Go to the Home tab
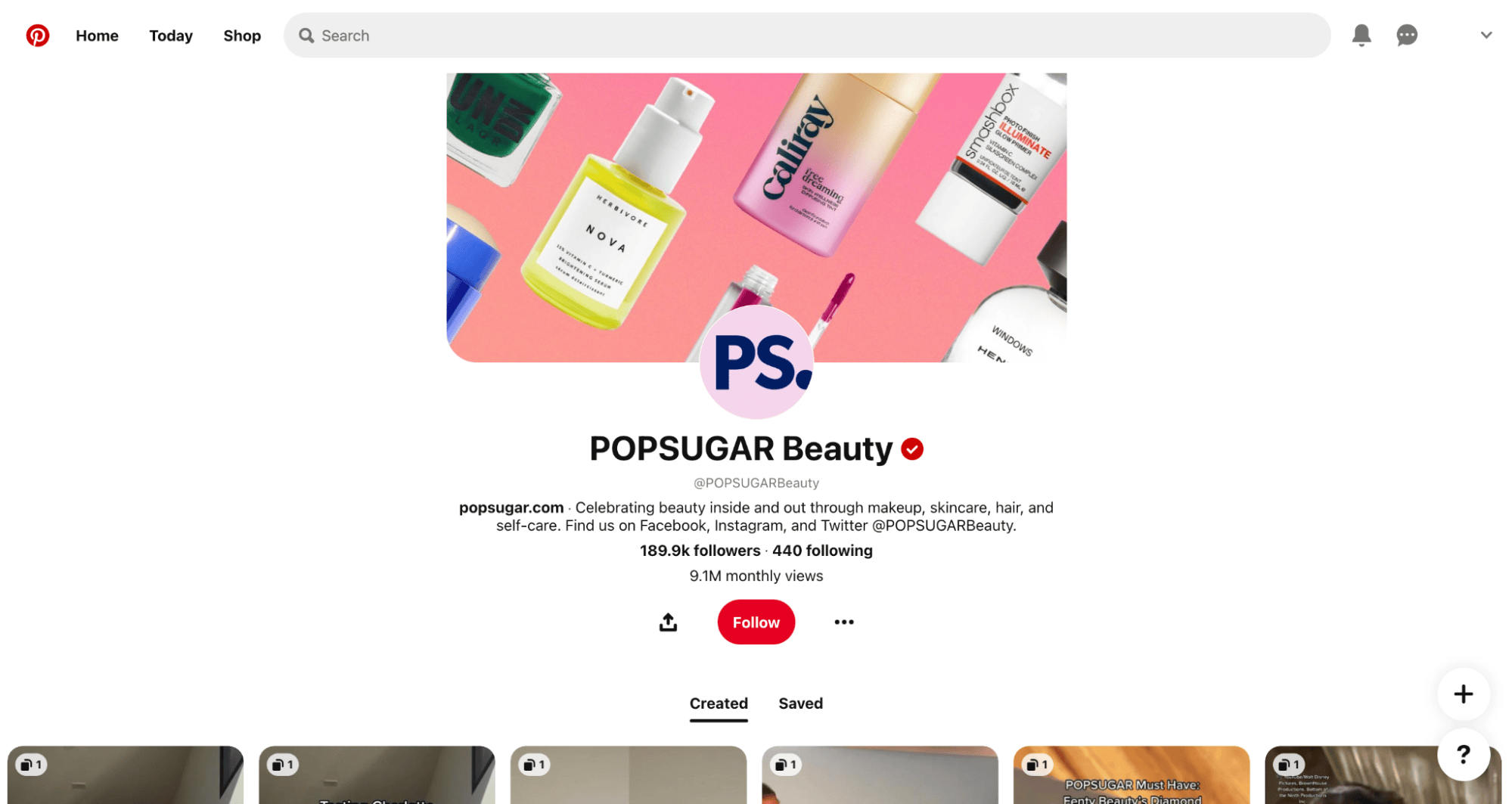Viewport: 1512px width, 804px height. [97, 36]
